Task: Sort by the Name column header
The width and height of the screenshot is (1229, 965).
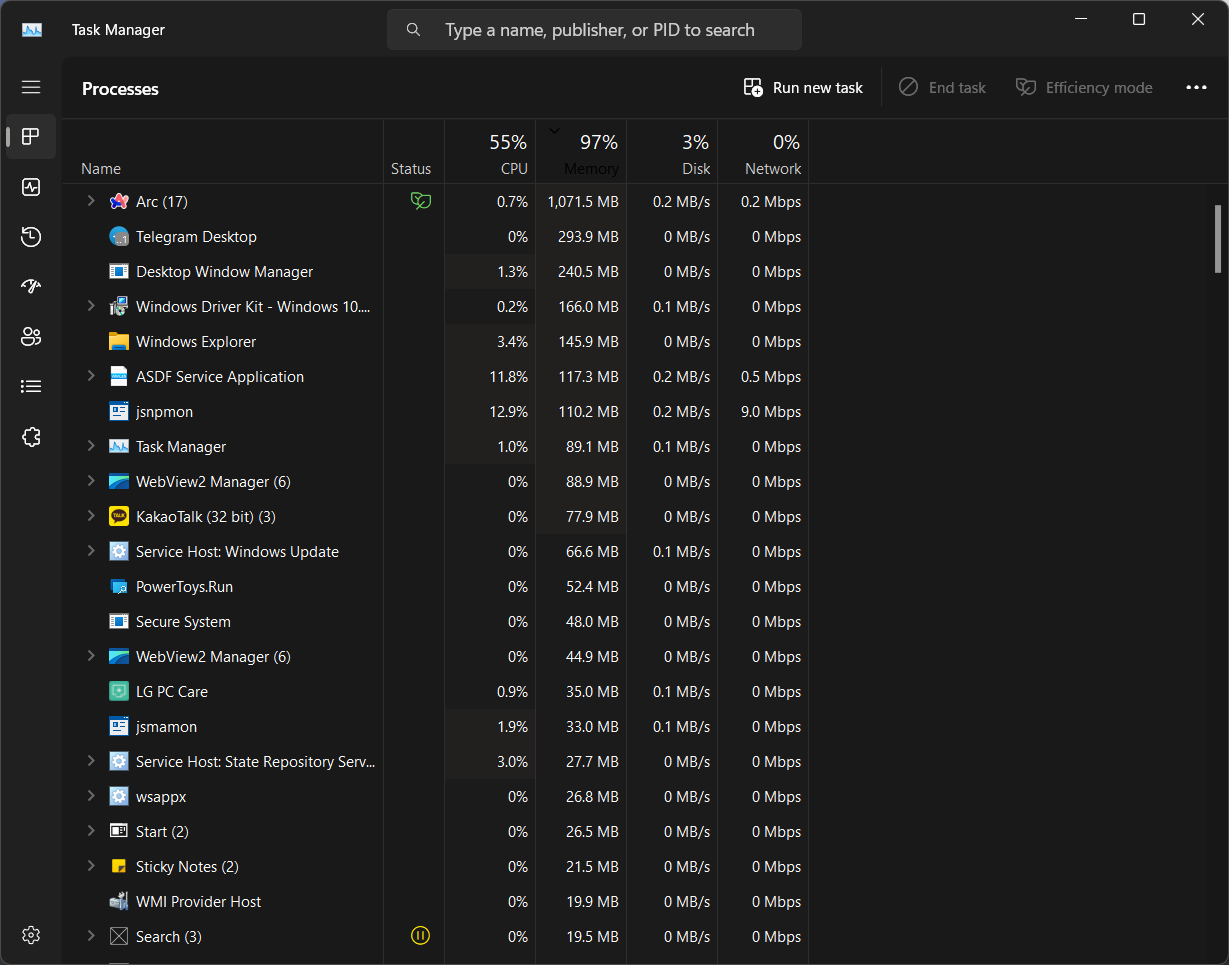Action: [223, 152]
